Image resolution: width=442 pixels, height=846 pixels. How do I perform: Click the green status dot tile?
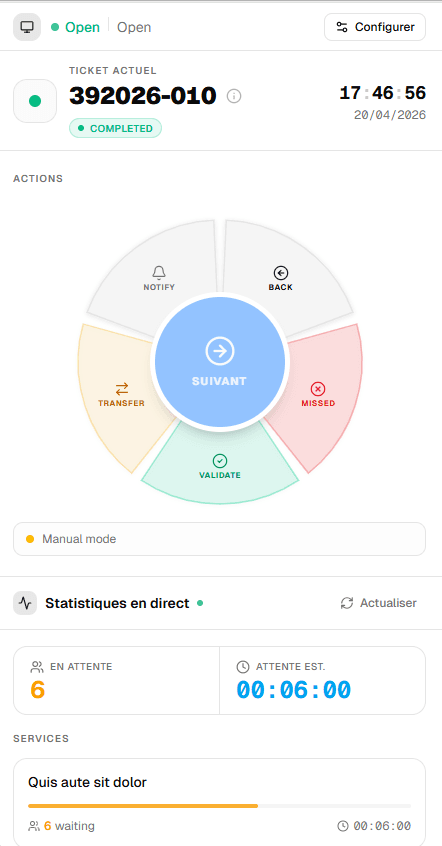(35, 101)
